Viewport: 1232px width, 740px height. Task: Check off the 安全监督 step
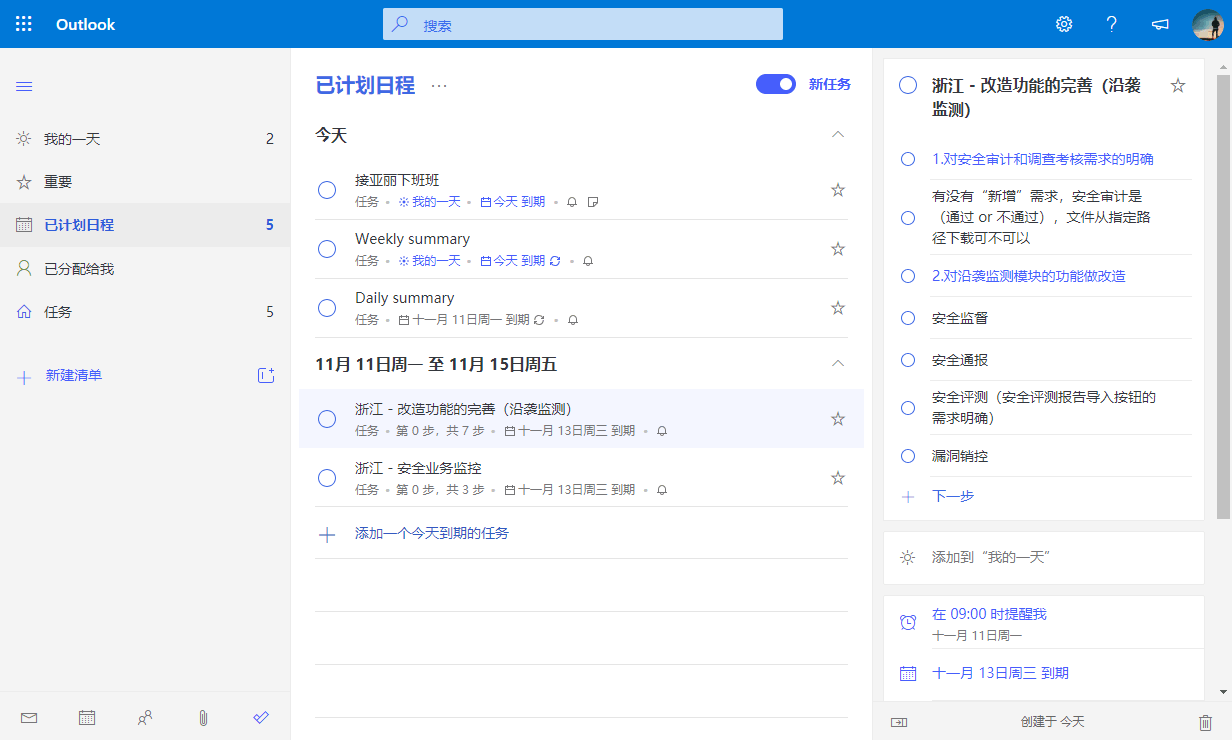(908, 318)
